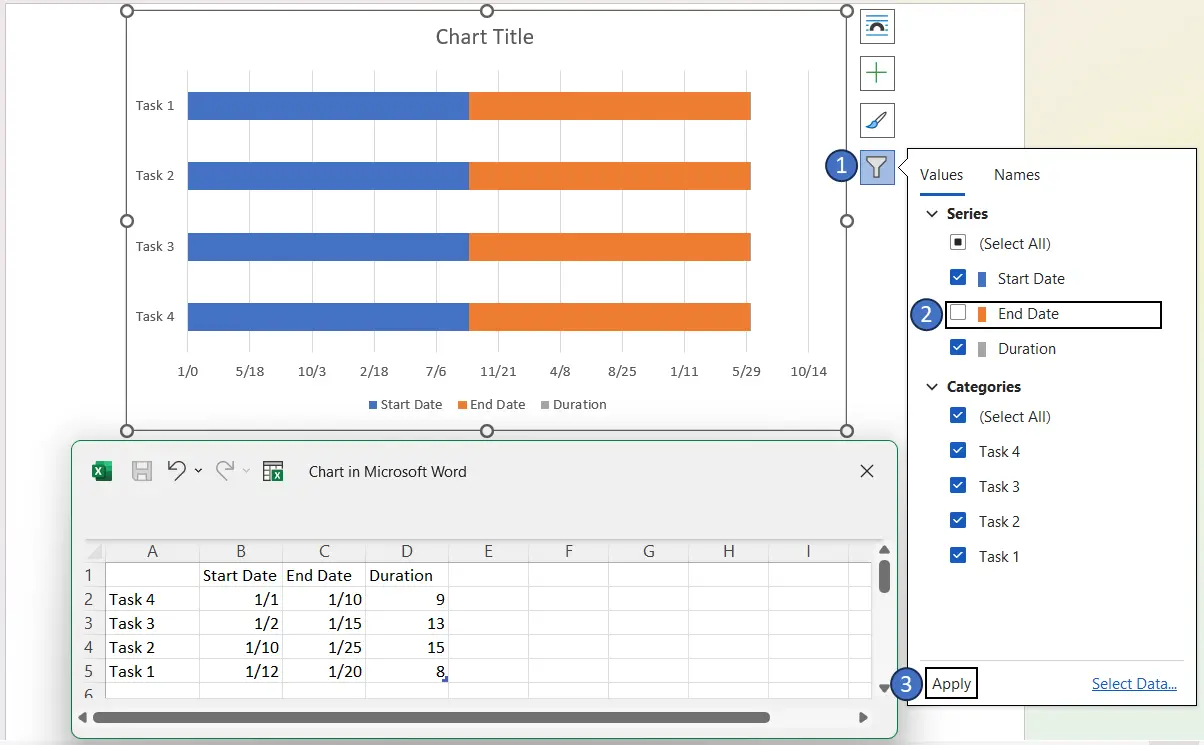The height and width of the screenshot is (745, 1204).
Task: Click the Duration legend entry
Action: tap(573, 405)
